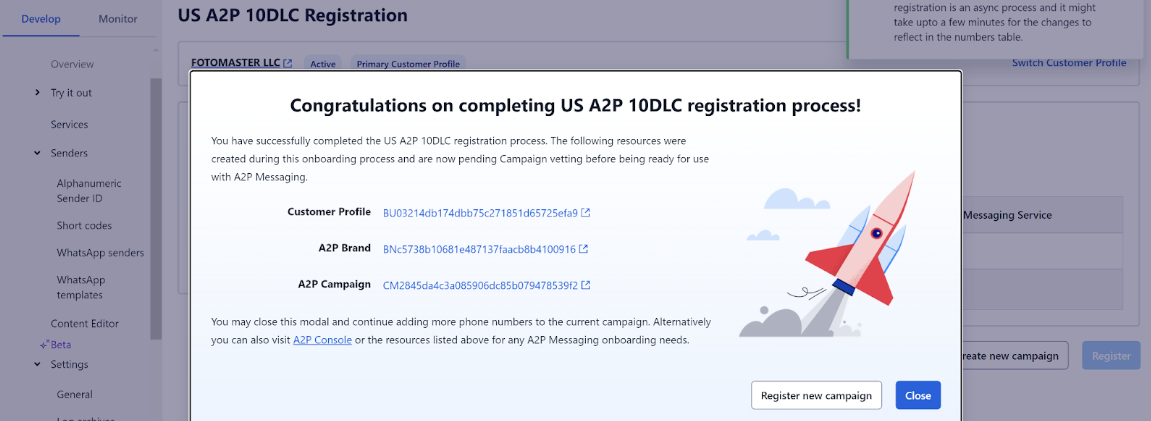Open Services in sidebar
This screenshot has height=421, width=1151.
[69, 125]
